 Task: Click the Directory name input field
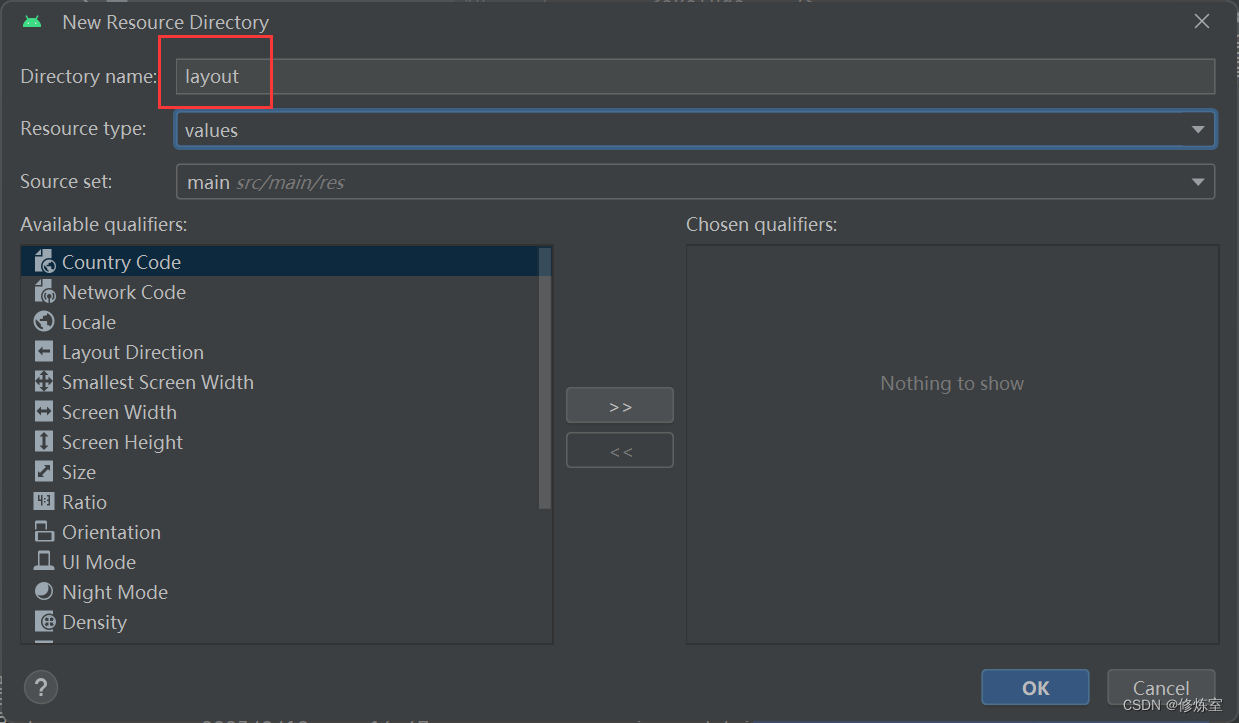(x=696, y=76)
